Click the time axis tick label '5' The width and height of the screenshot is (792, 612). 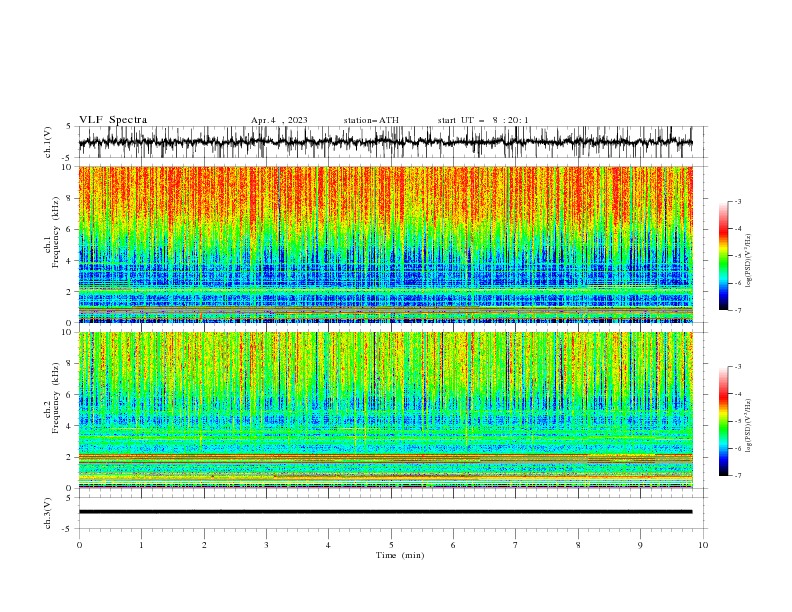coord(391,545)
